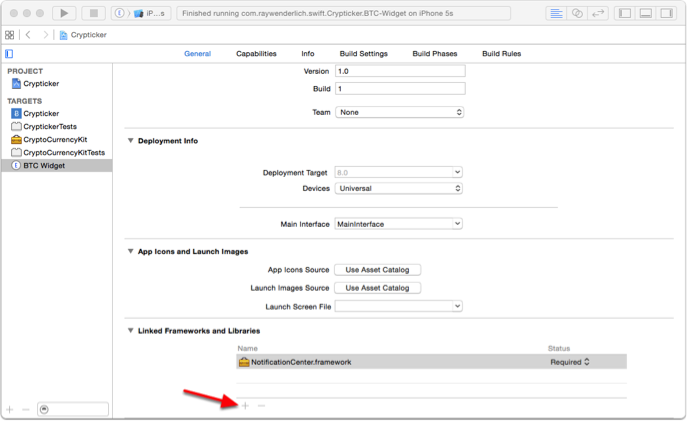The height and width of the screenshot is (421, 687).
Task: Show the standard editor
Action: 556,13
